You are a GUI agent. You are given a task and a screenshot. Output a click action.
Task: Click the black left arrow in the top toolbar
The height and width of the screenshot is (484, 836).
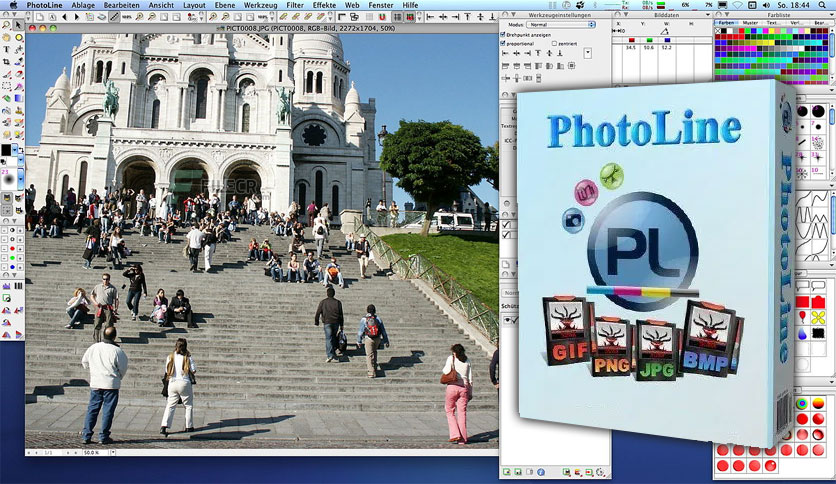(65, 17)
